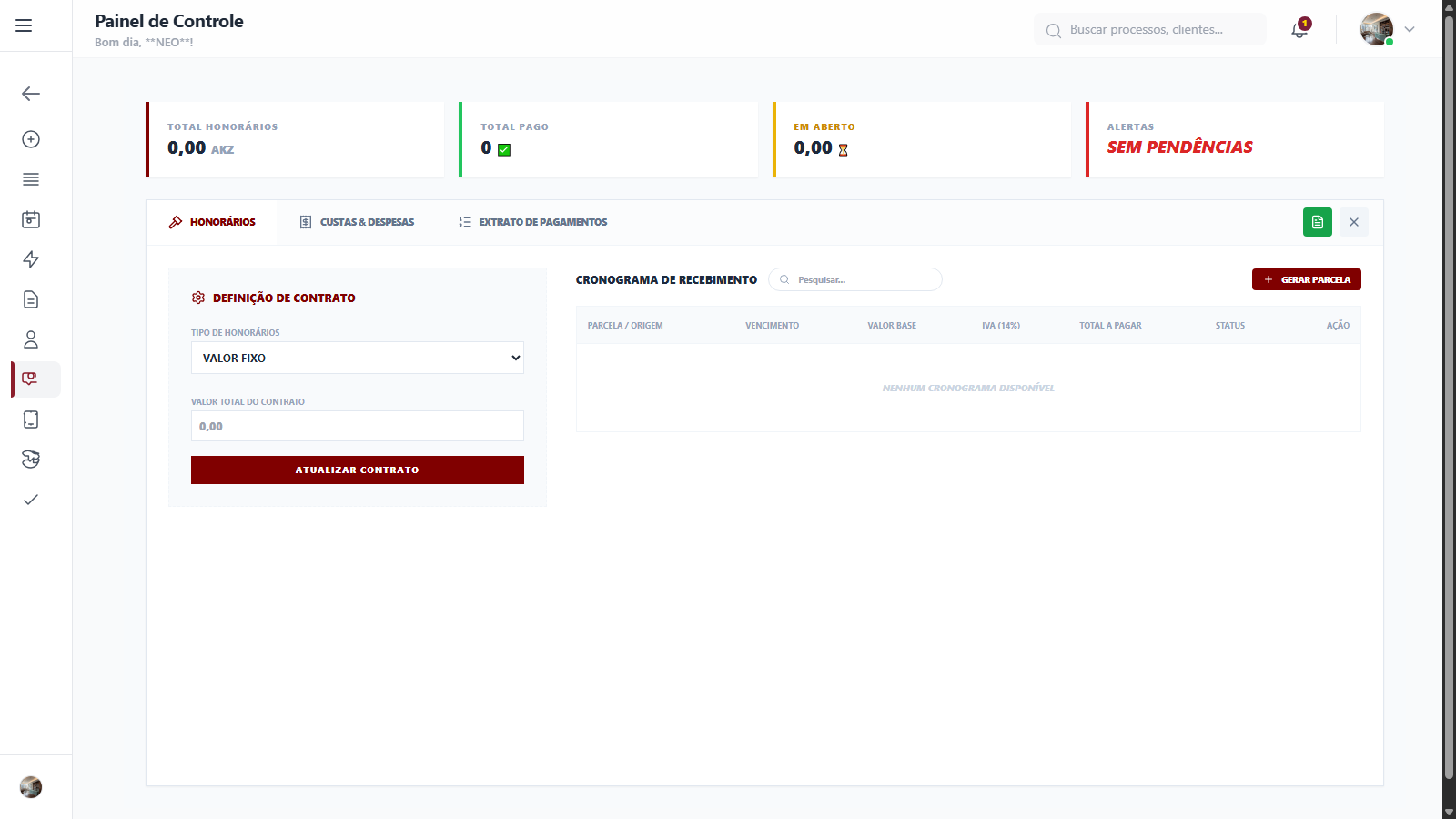Click the Valor Total do Contrato field
1456x819 pixels.
357,426
